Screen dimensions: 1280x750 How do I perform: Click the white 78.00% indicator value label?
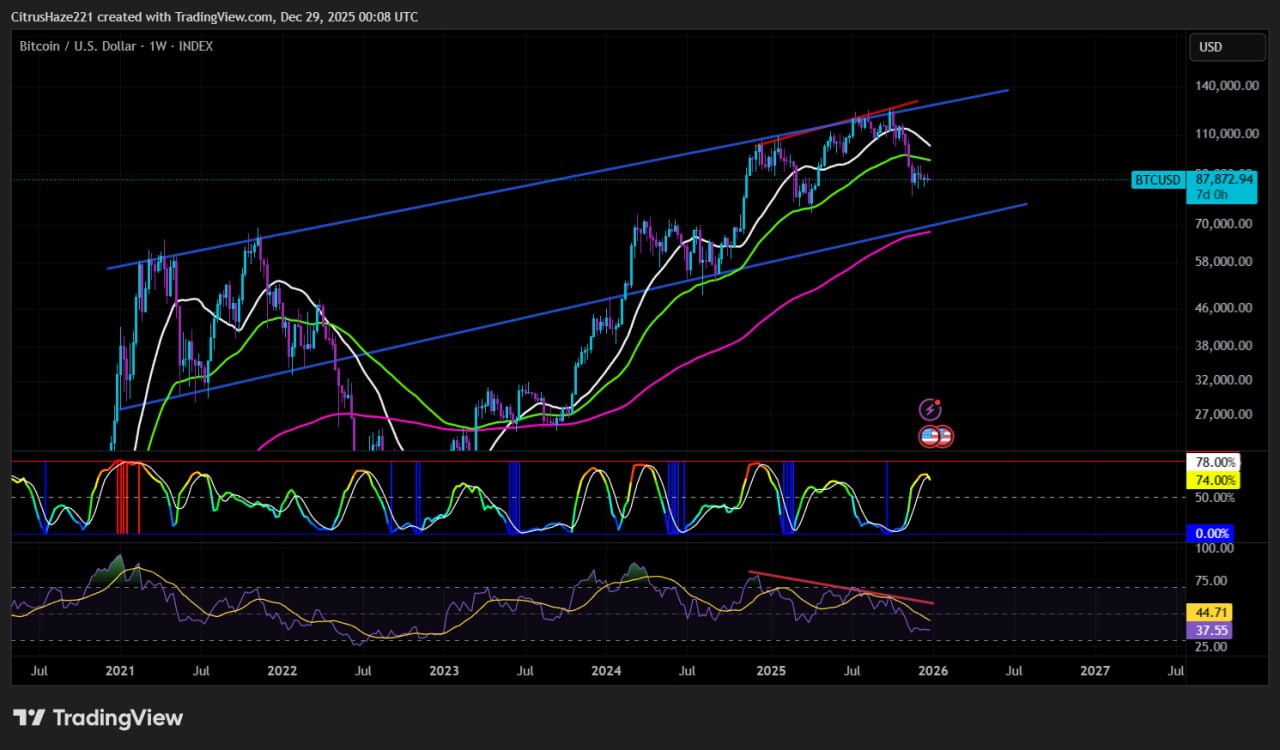(x=1212, y=462)
